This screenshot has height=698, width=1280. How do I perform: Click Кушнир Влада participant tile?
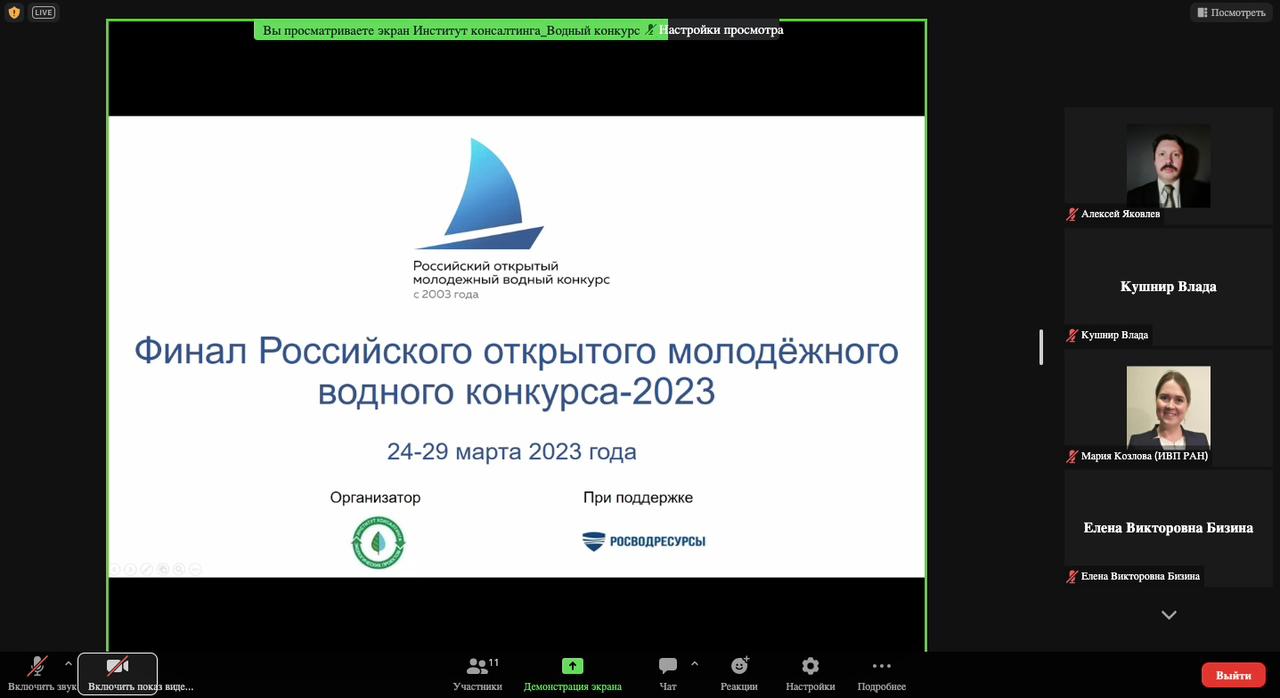pos(1168,287)
